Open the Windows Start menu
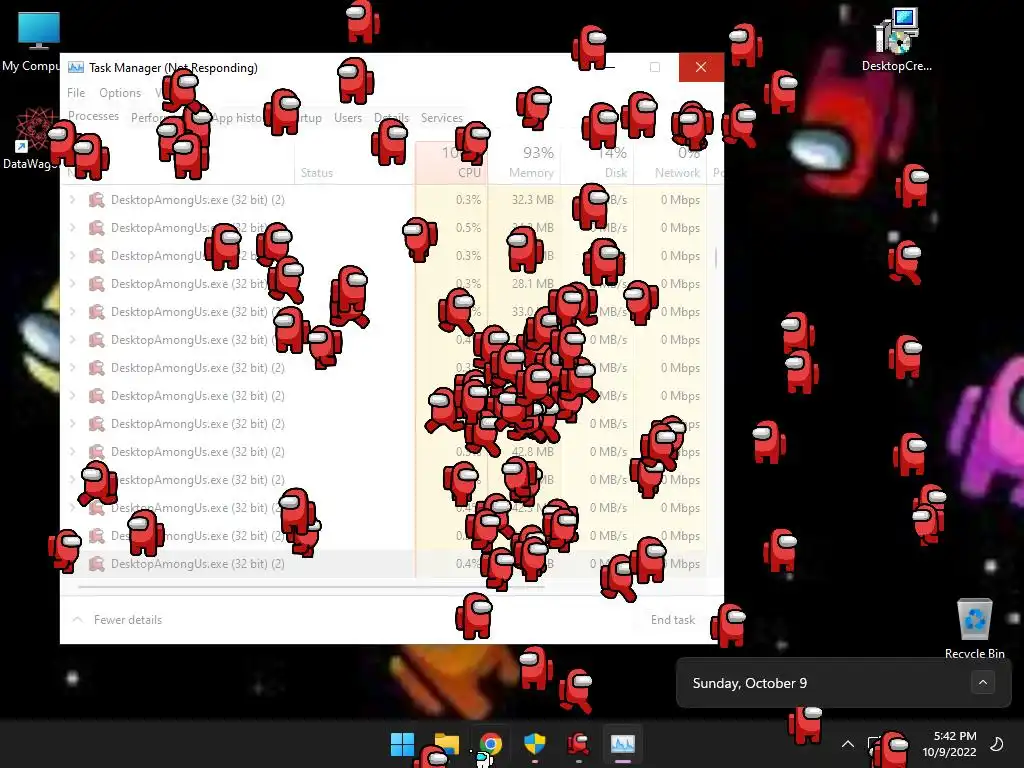The width and height of the screenshot is (1024, 768). click(402, 744)
